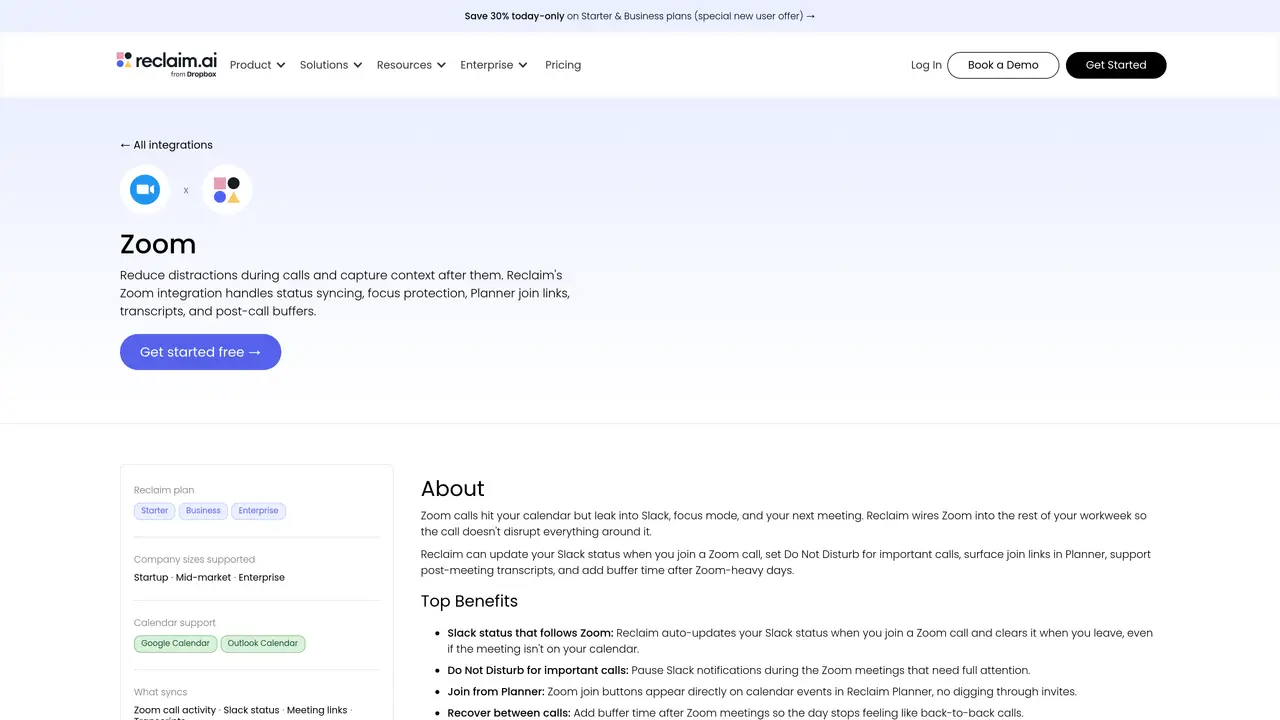Viewport: 1280px width, 720px height.
Task: Click Book a Demo button
Action: coord(1003,65)
